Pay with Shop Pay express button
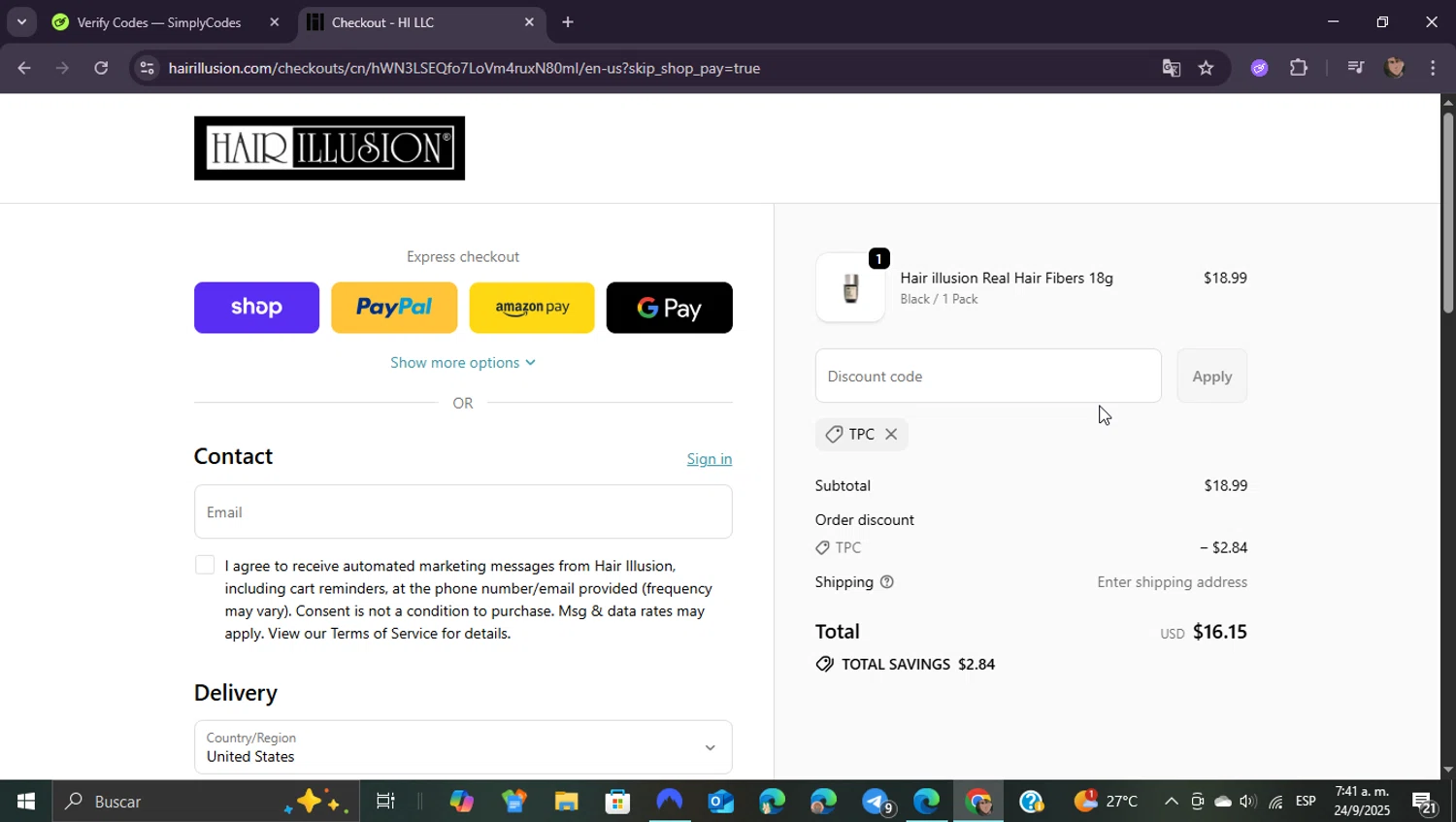Image resolution: width=1456 pixels, height=822 pixels. coord(256,308)
